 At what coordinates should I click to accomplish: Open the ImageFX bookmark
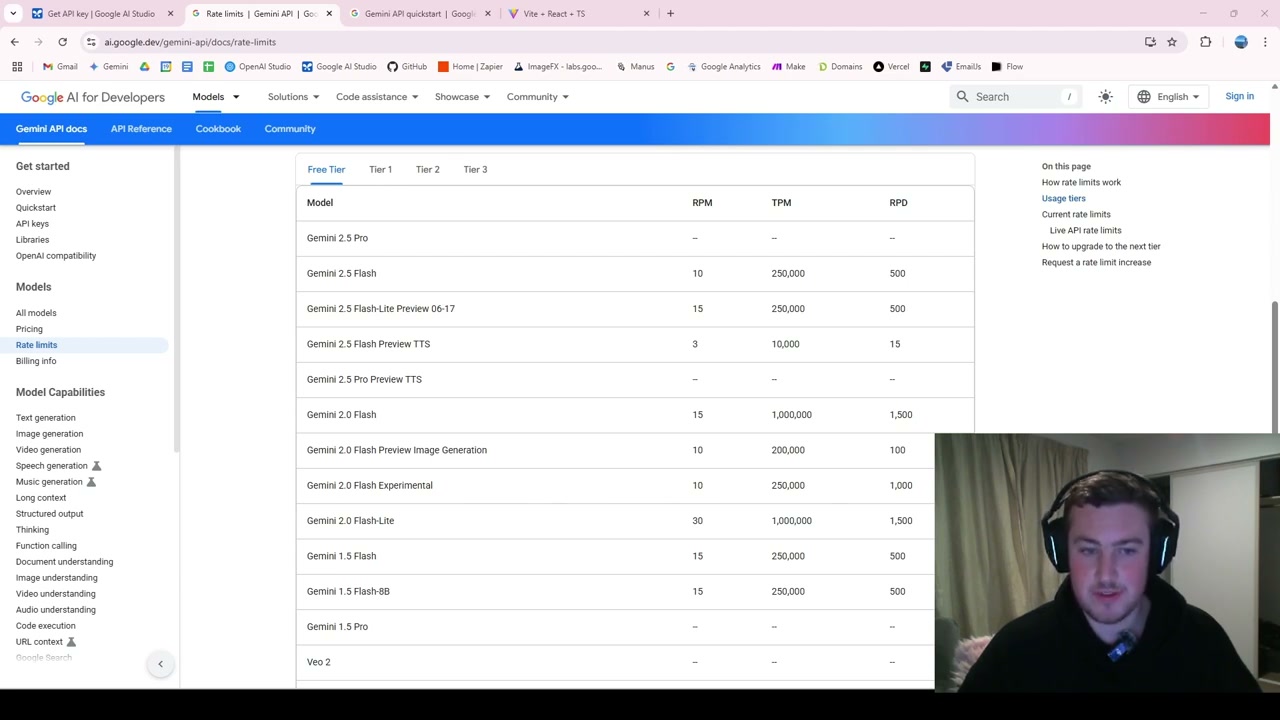pyautogui.click(x=558, y=67)
